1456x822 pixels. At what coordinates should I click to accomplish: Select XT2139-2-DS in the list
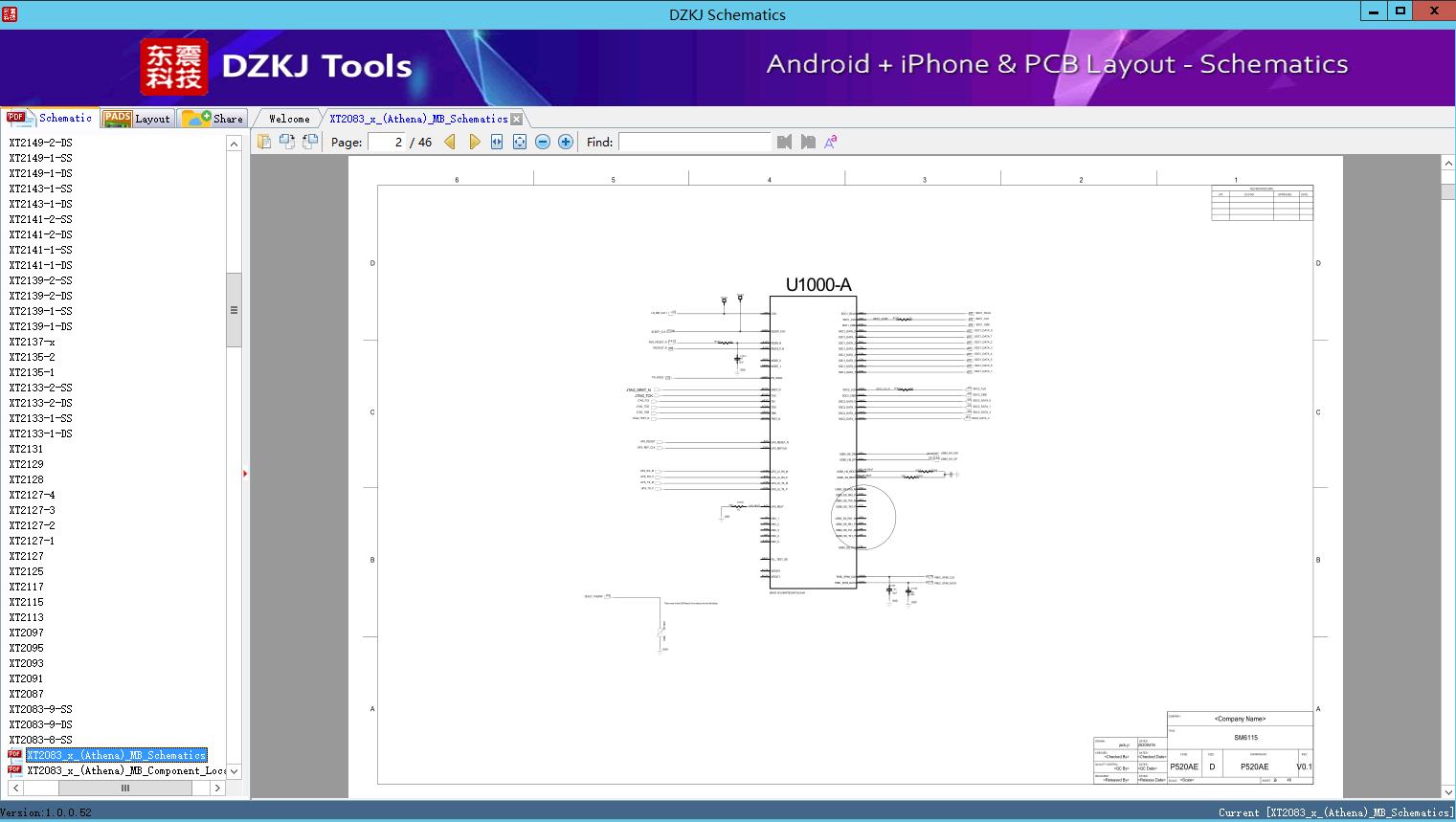tap(40, 296)
